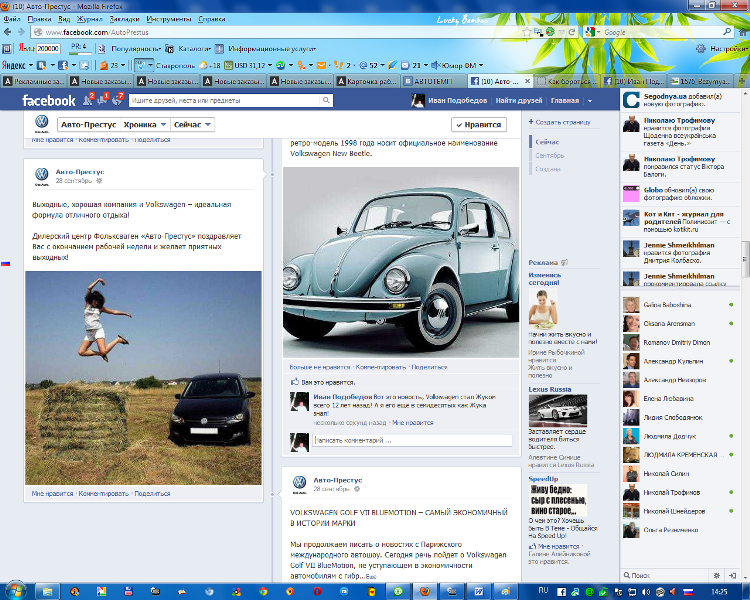Click the weather +18 icon in Yandex bar
This screenshot has width=750, height=600.
(209, 65)
